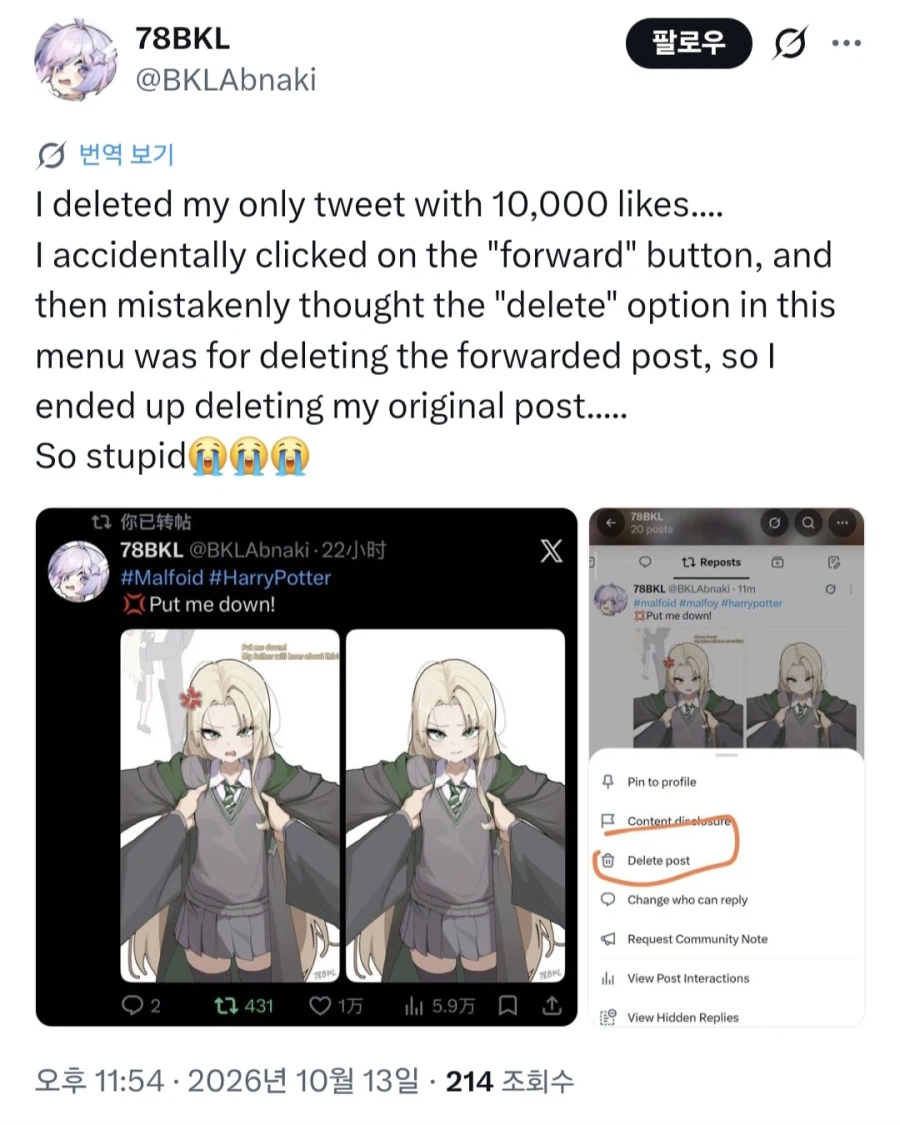Click the Grok icon beside follow button
Screen dimensions: 900x1125
pyautogui.click(x=790, y=44)
